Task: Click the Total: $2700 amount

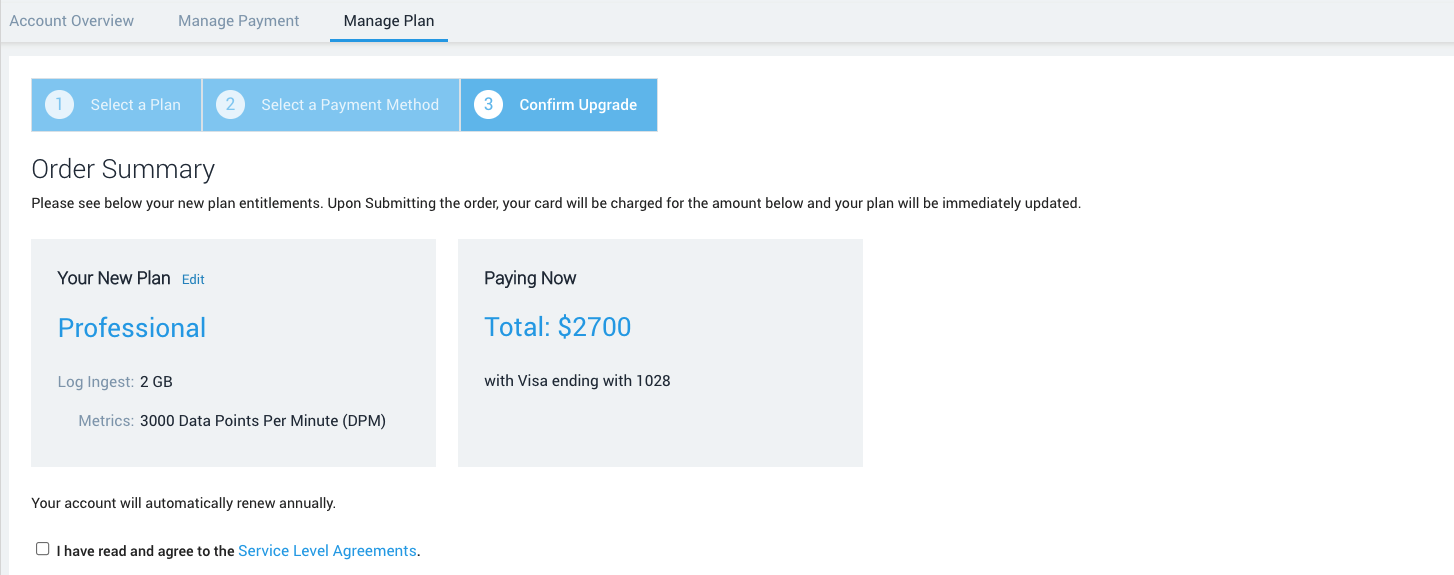Action: 557,327
